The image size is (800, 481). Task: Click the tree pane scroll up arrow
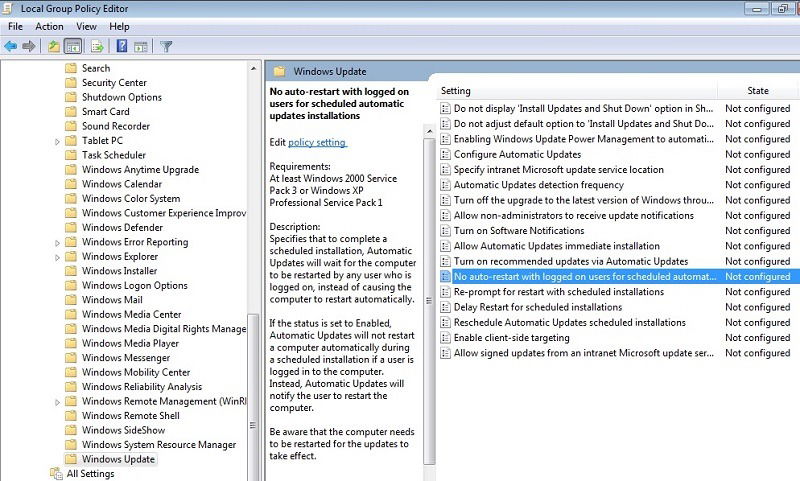coord(254,68)
